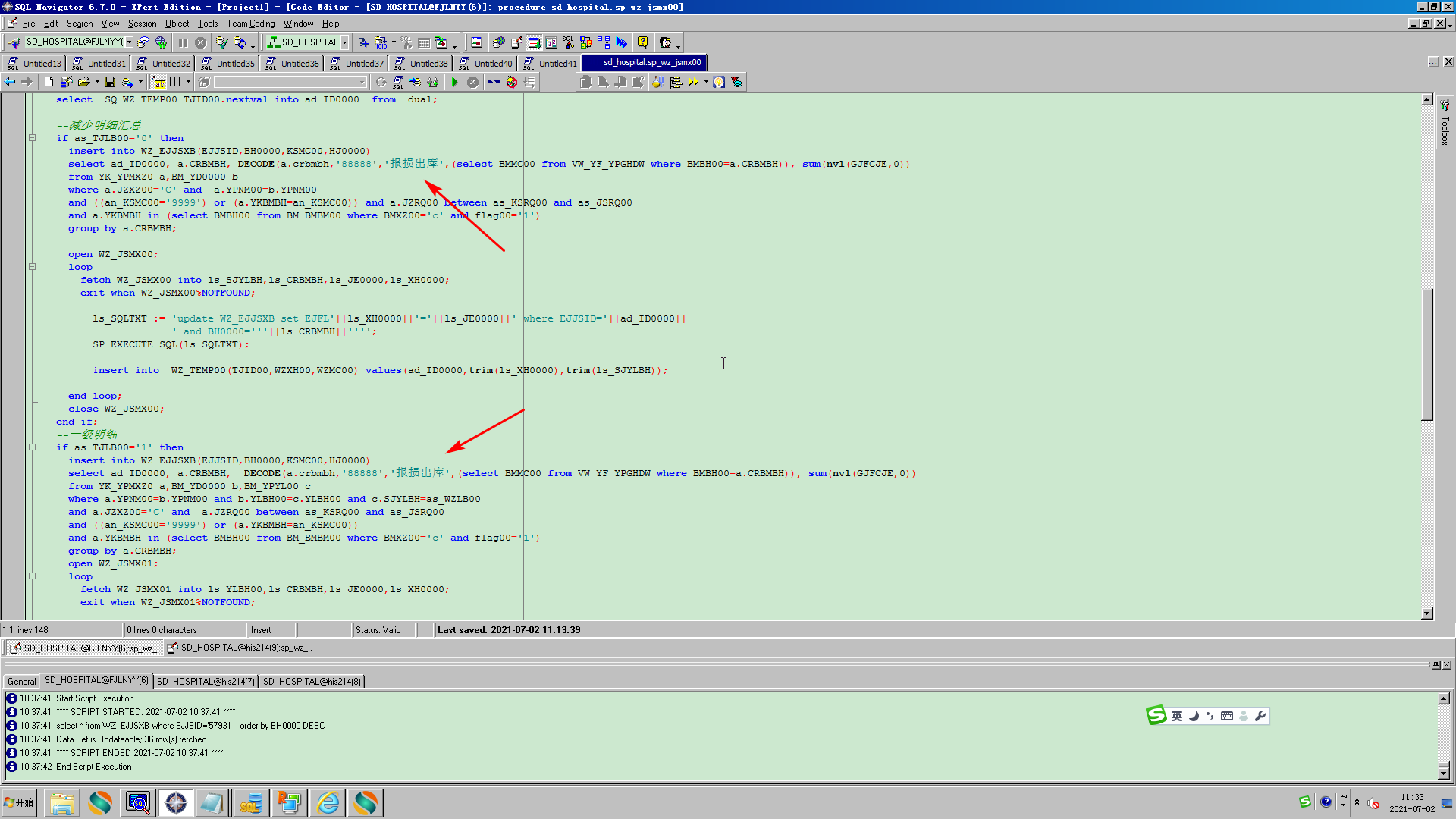Screen dimensions: 1456x819
Task: Click the navigate Back arrow icon
Action: point(10,82)
